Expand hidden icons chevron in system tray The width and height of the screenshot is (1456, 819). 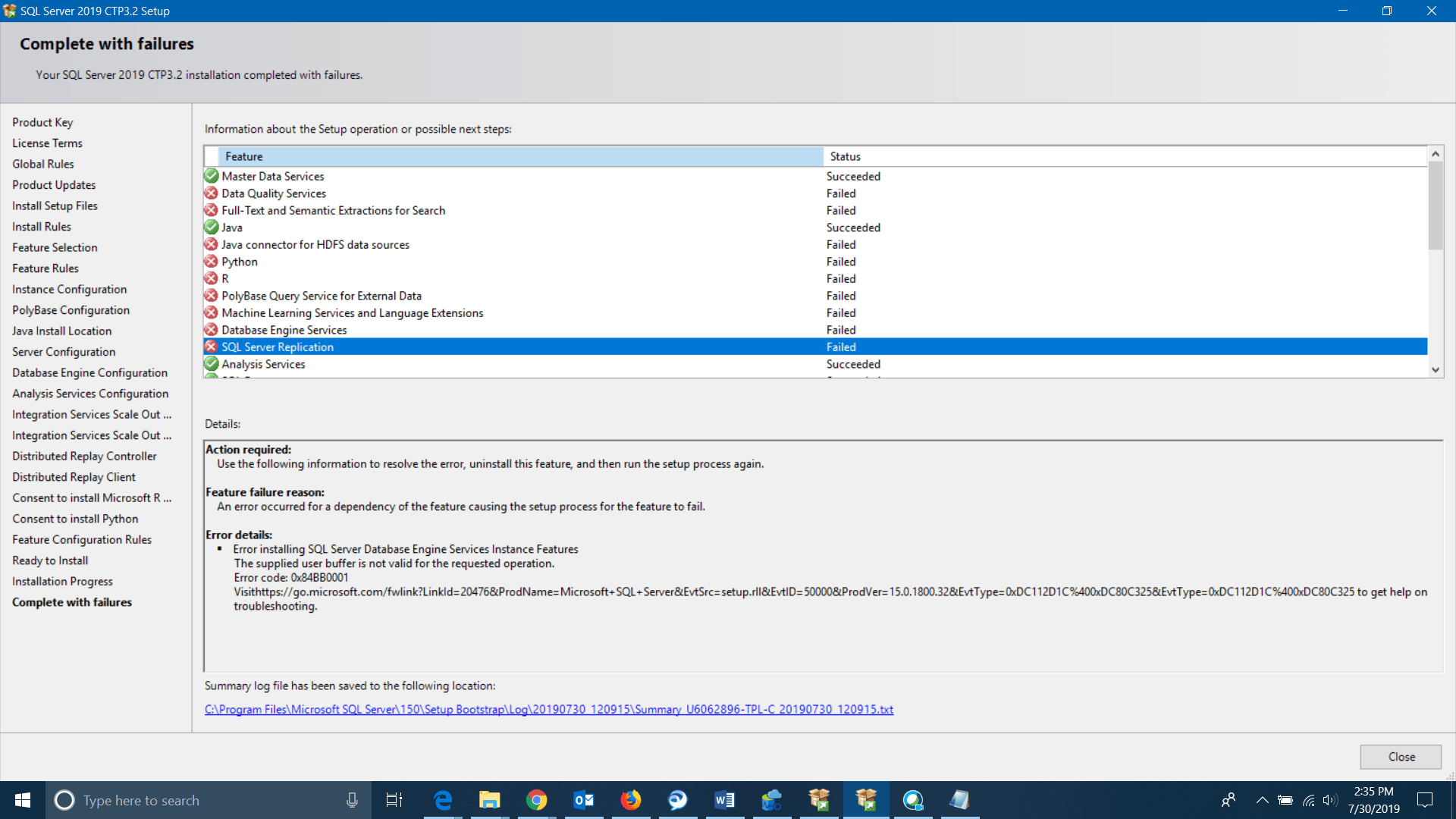point(1262,800)
